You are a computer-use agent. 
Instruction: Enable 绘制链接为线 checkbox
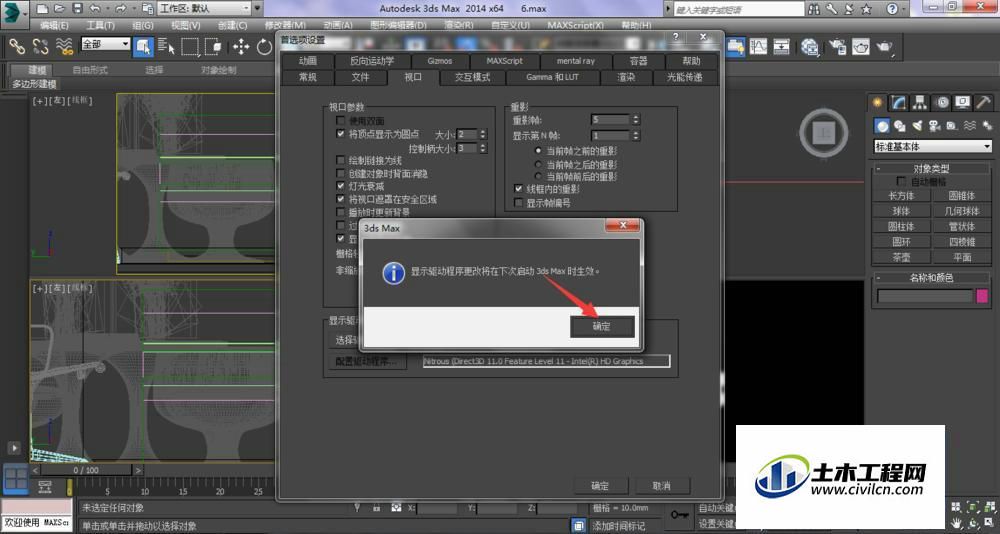click(341, 160)
